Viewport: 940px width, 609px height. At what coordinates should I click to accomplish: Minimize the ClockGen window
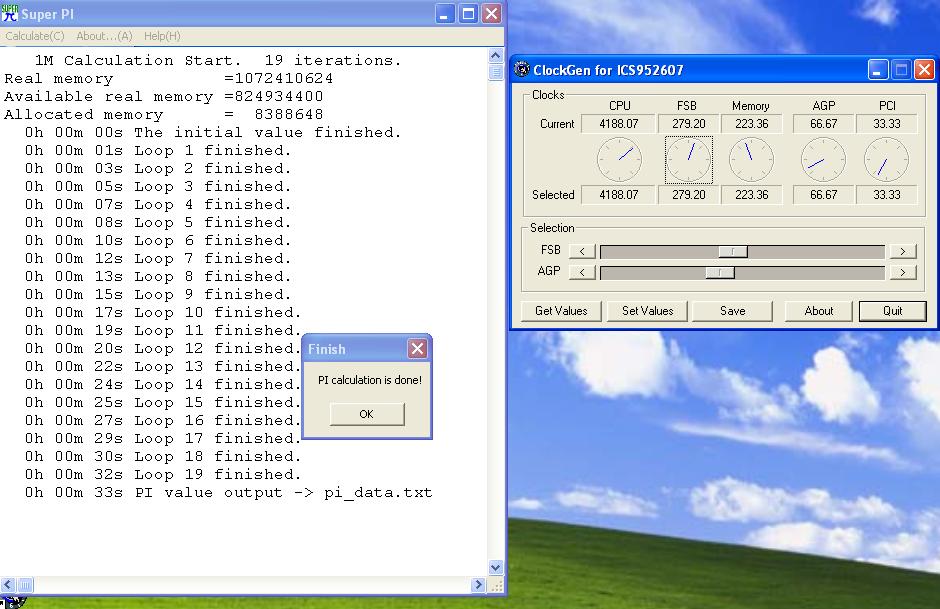click(878, 70)
